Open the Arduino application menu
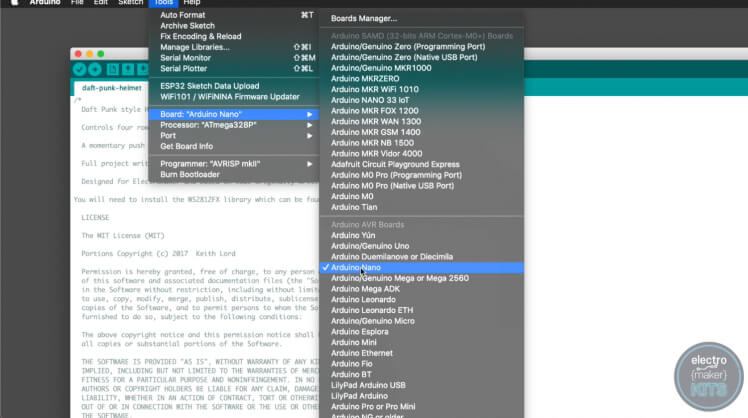 point(45,2)
